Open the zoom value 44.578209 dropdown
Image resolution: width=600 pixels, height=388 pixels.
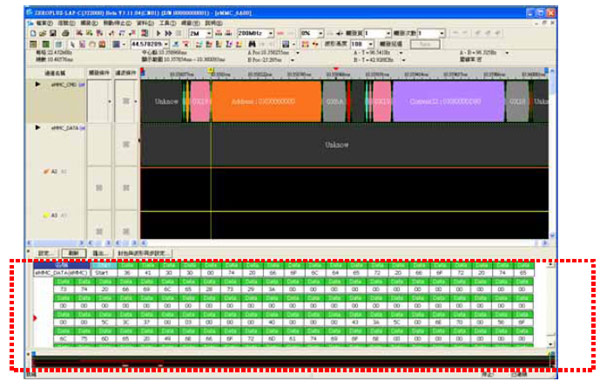[166, 44]
